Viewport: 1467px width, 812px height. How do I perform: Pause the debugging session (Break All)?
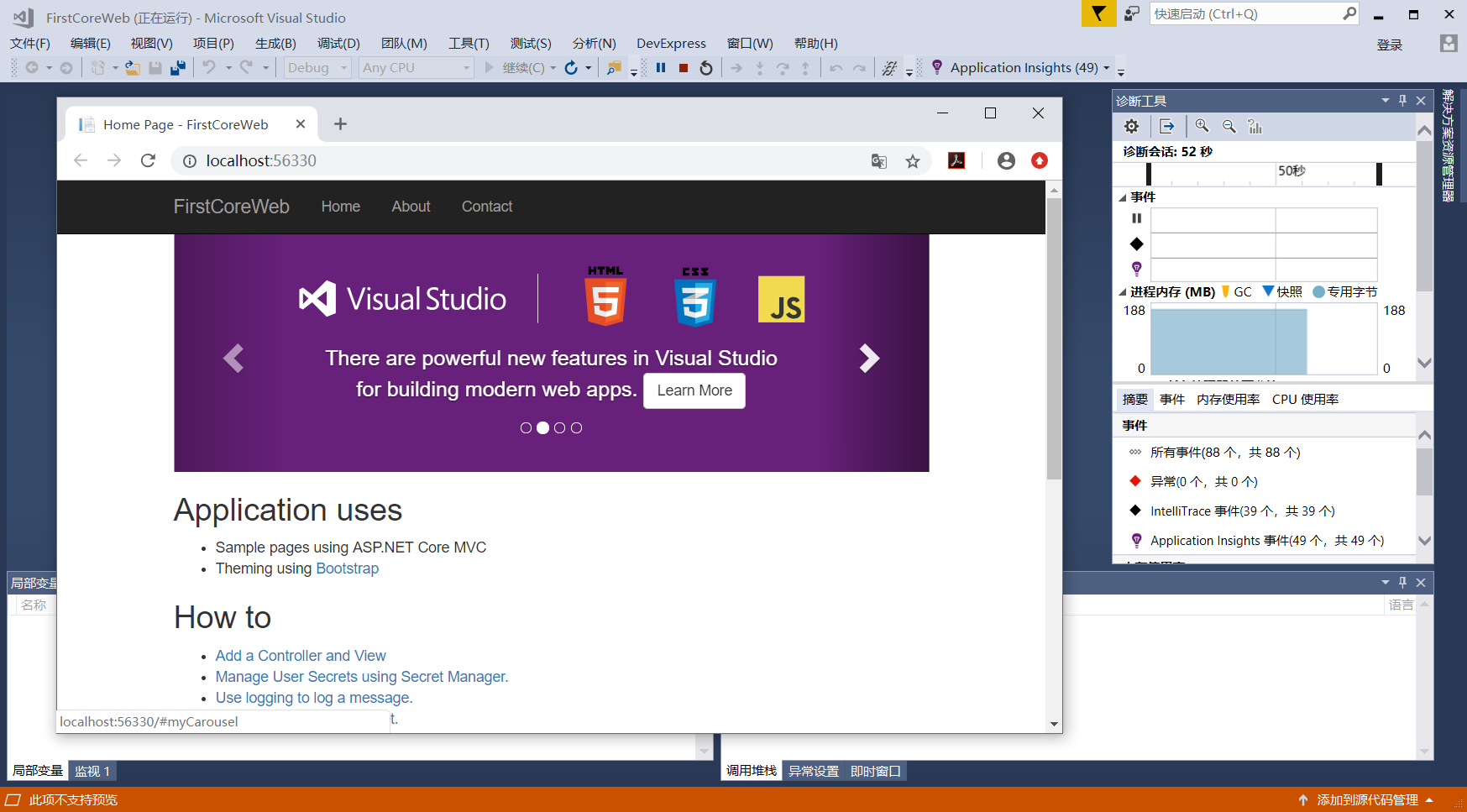pos(661,68)
